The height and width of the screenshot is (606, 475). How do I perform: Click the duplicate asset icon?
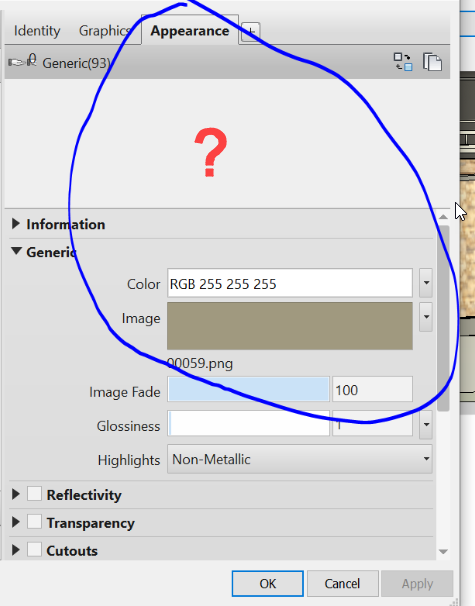click(432, 62)
